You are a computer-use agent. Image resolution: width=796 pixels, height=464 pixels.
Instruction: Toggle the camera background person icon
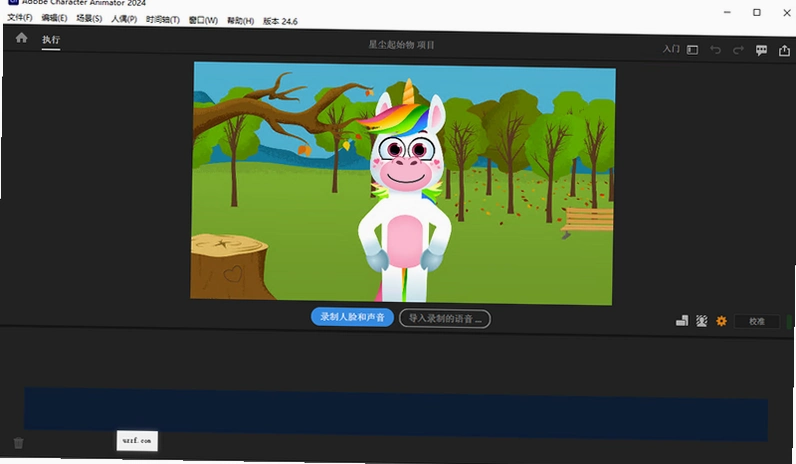click(x=702, y=321)
